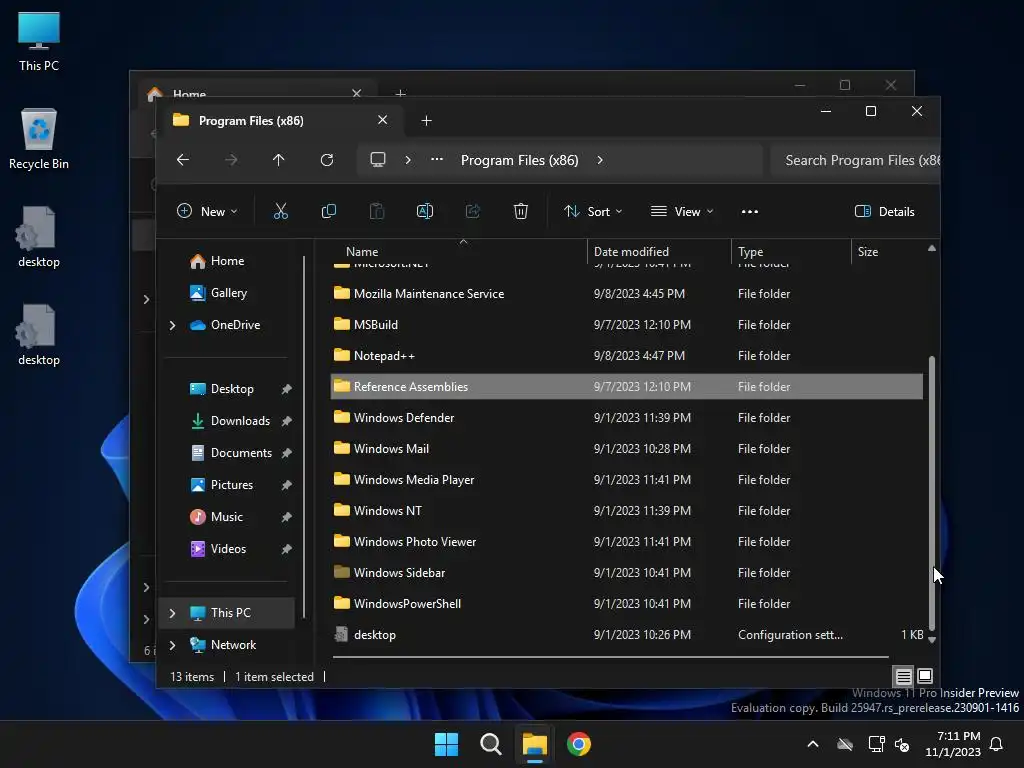Click the Delete trash icon

coord(520,211)
